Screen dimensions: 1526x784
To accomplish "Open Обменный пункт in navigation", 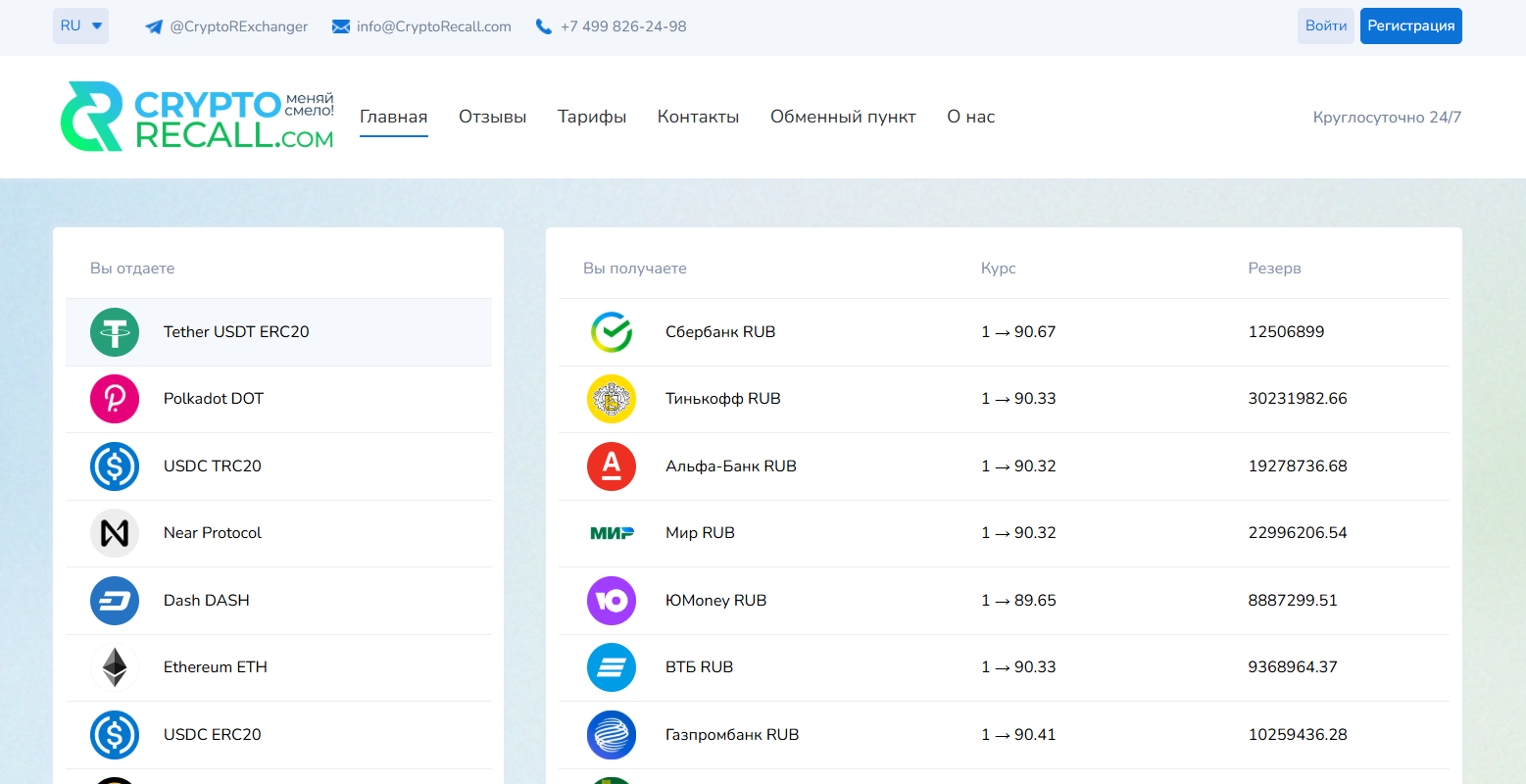I will 843,117.
